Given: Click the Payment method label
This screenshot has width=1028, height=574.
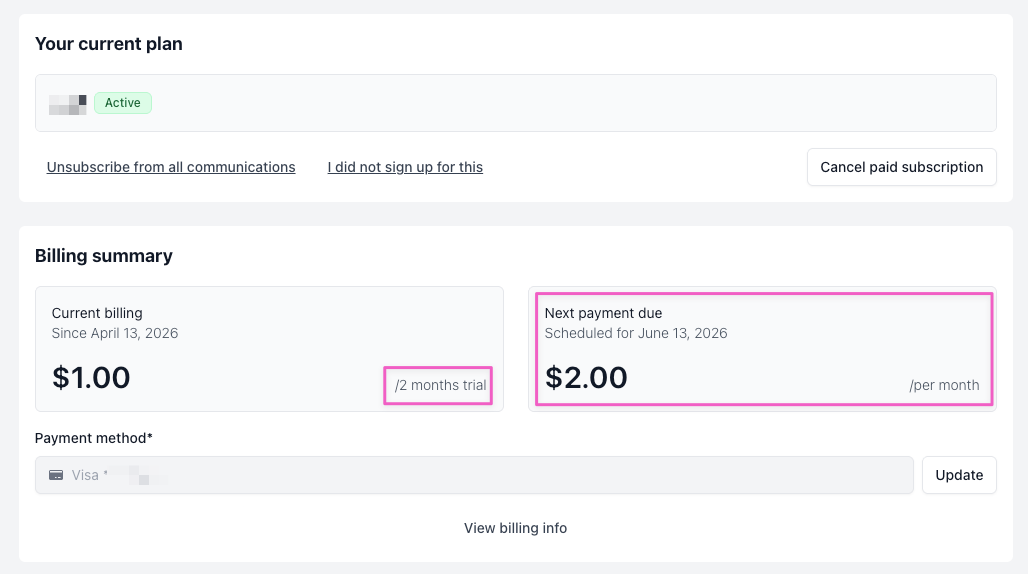Looking at the screenshot, I should coord(94,438).
